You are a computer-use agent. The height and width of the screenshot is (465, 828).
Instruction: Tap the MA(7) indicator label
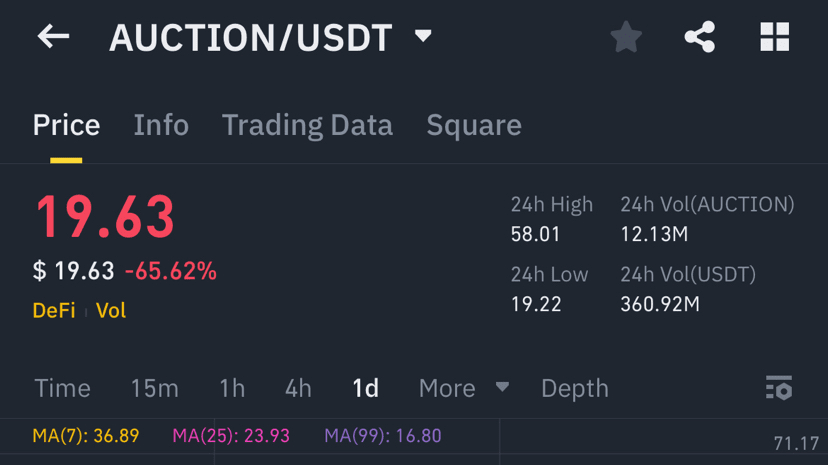click(x=86, y=436)
